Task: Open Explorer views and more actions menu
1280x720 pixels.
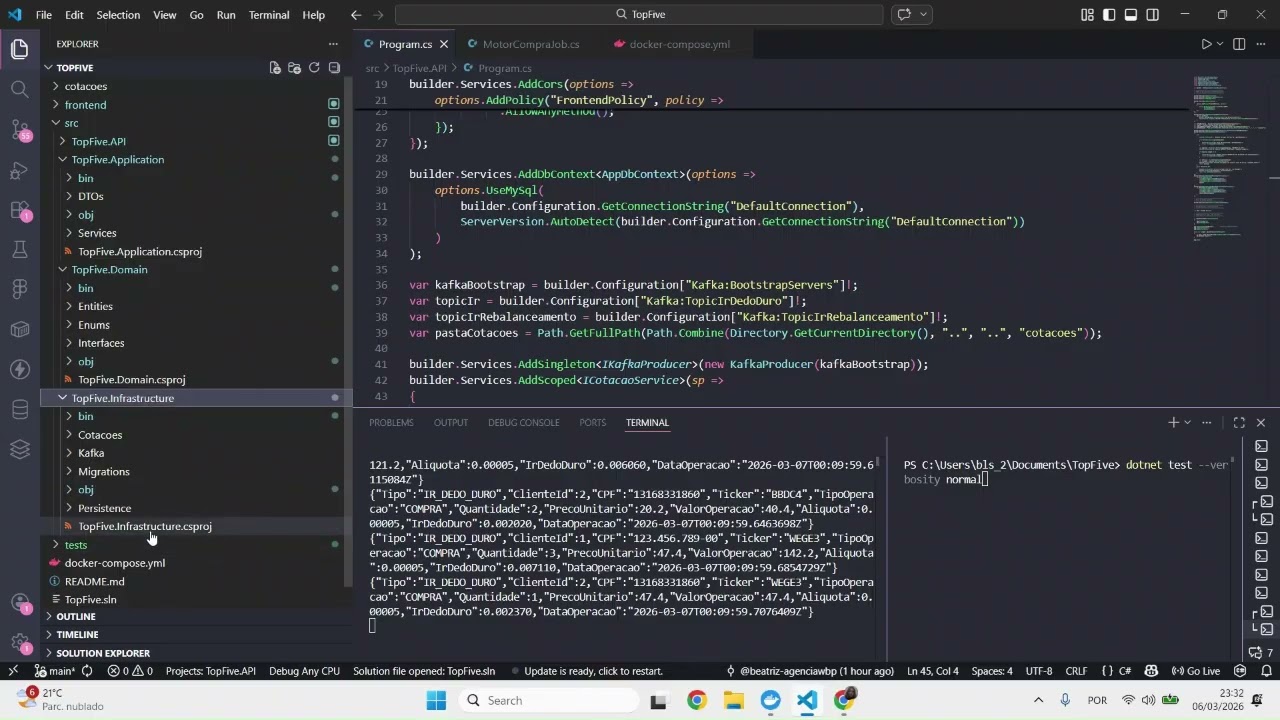Action: pyautogui.click(x=333, y=44)
